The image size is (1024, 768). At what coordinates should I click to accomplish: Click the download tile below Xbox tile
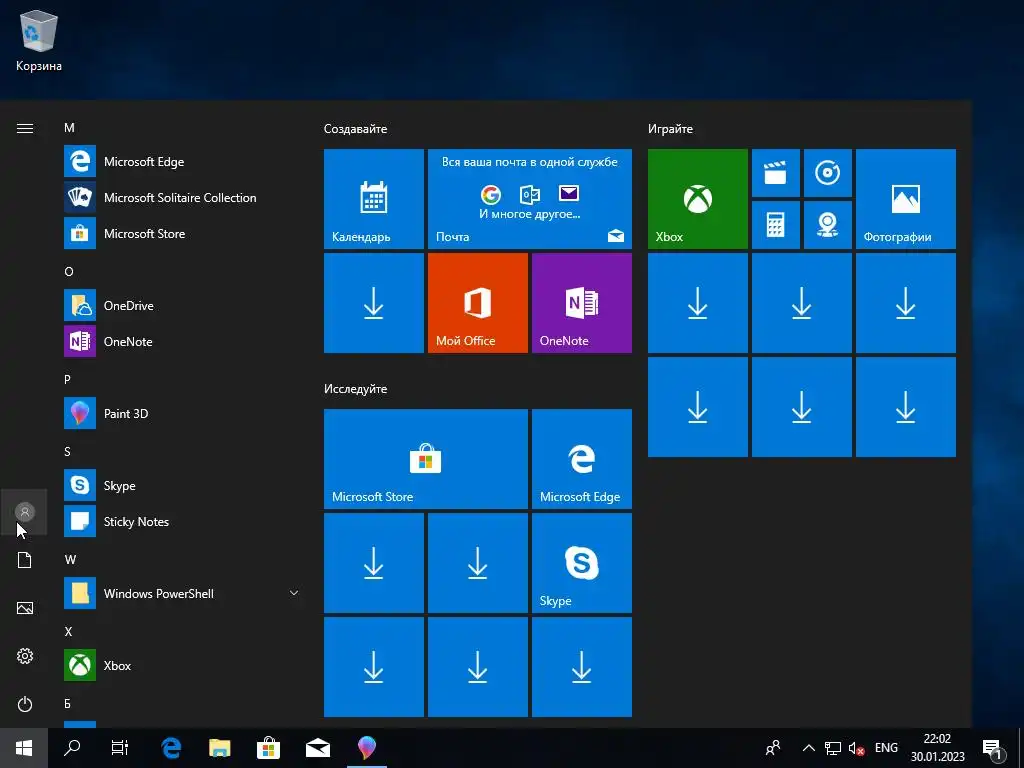[x=697, y=303]
